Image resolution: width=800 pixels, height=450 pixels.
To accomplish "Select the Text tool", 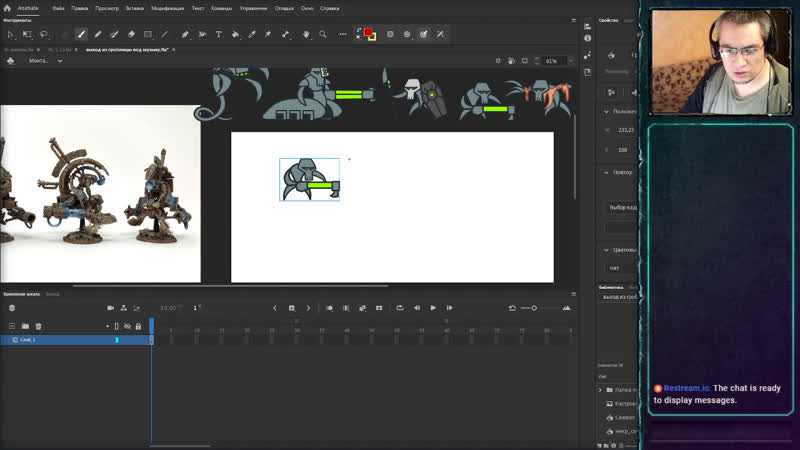I will point(218,34).
